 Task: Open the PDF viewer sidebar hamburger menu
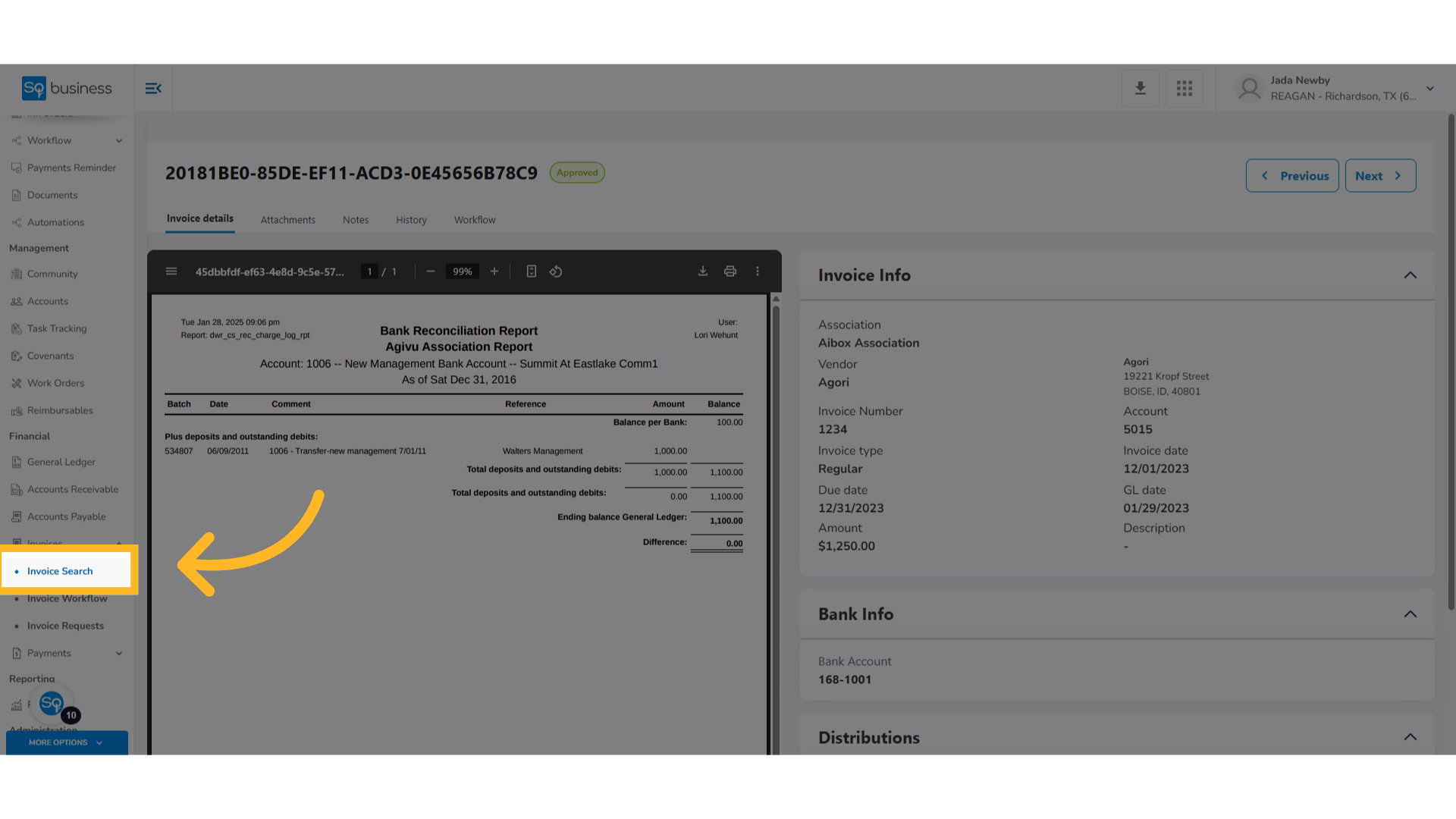[171, 271]
